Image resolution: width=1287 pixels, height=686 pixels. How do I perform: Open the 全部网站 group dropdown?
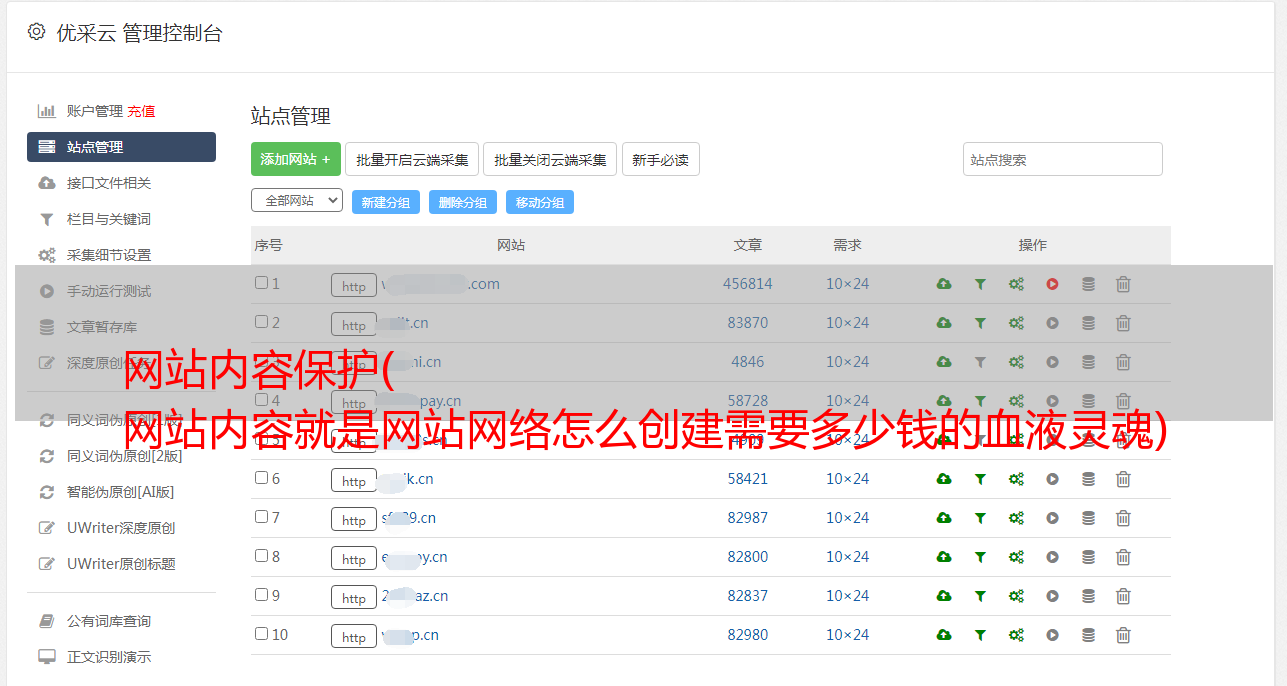click(x=297, y=201)
